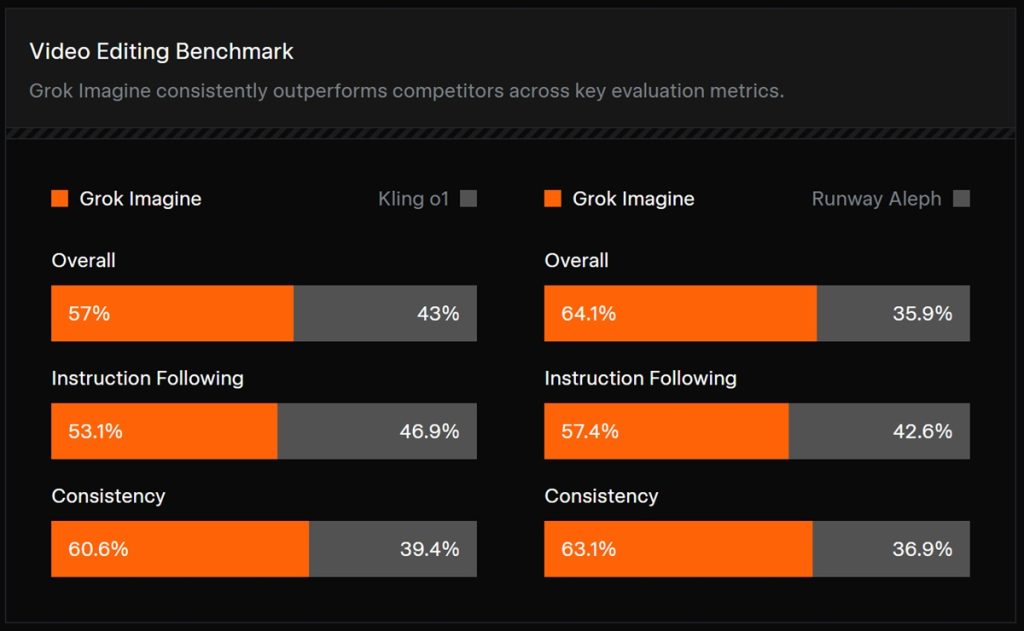Select the 43% gray Overall bar

point(385,314)
